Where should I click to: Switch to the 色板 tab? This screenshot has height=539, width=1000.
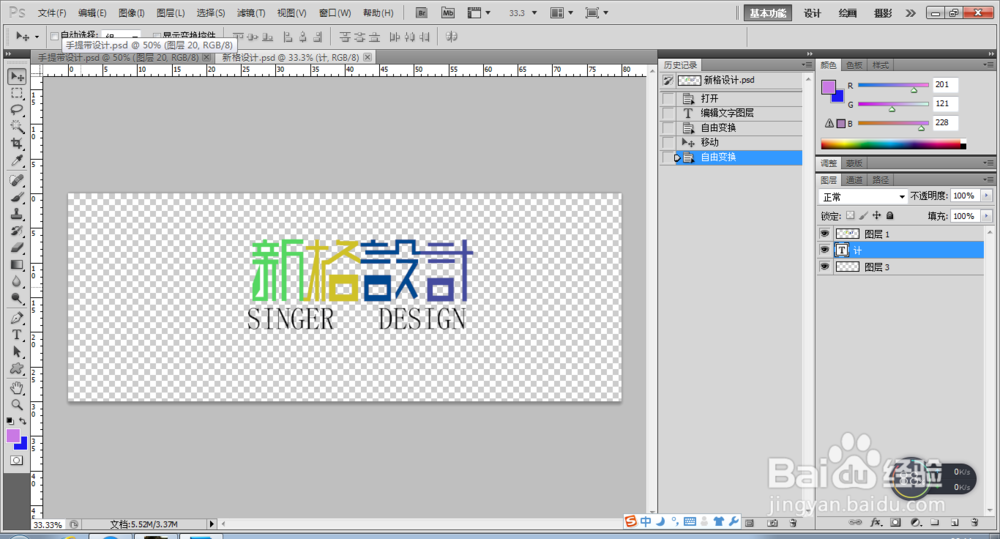(854, 65)
